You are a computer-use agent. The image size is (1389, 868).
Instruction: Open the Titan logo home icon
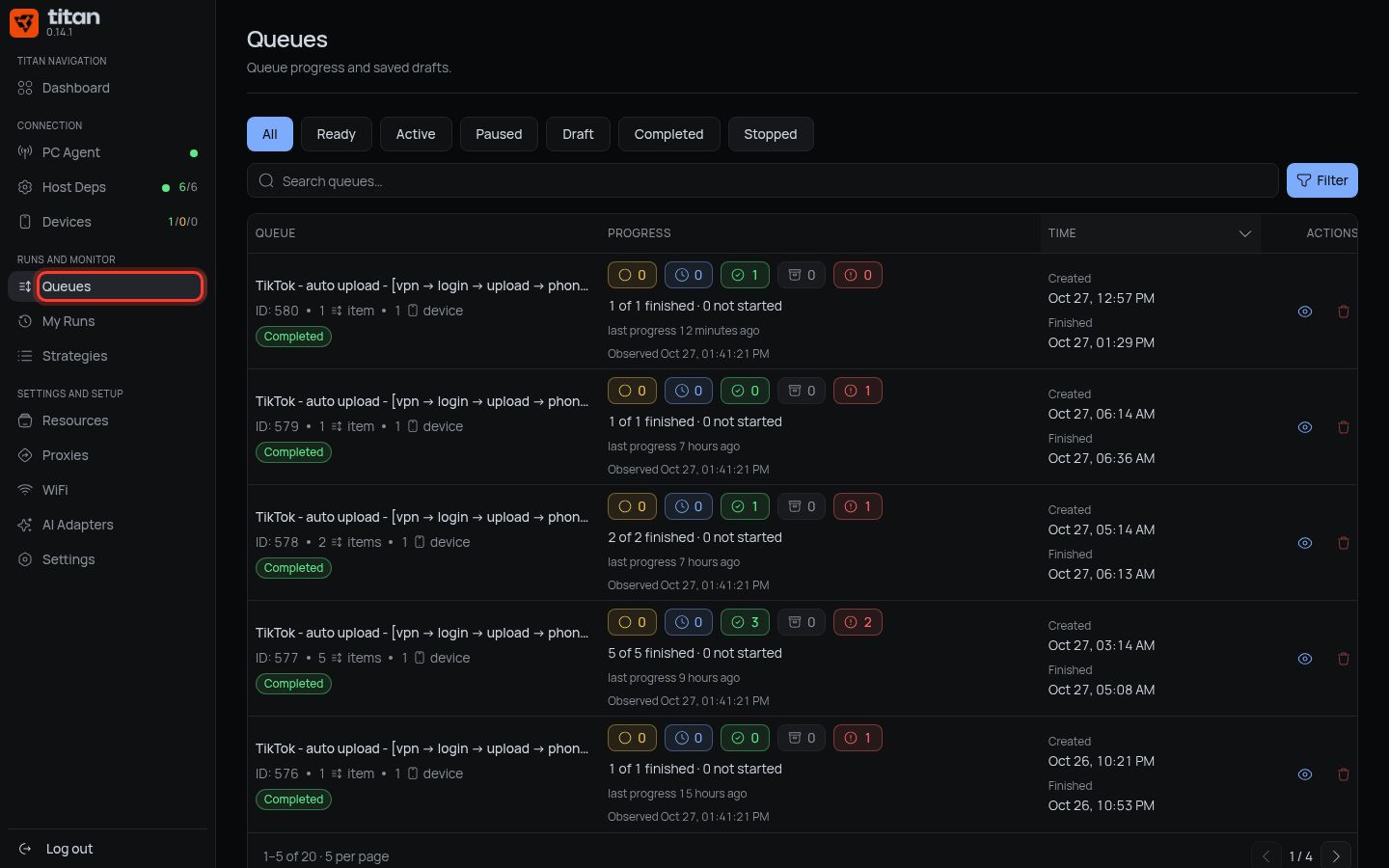[x=24, y=22]
